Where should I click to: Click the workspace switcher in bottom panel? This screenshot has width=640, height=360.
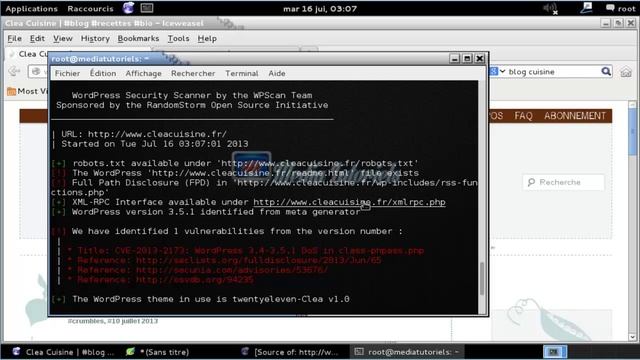click(x=555, y=351)
